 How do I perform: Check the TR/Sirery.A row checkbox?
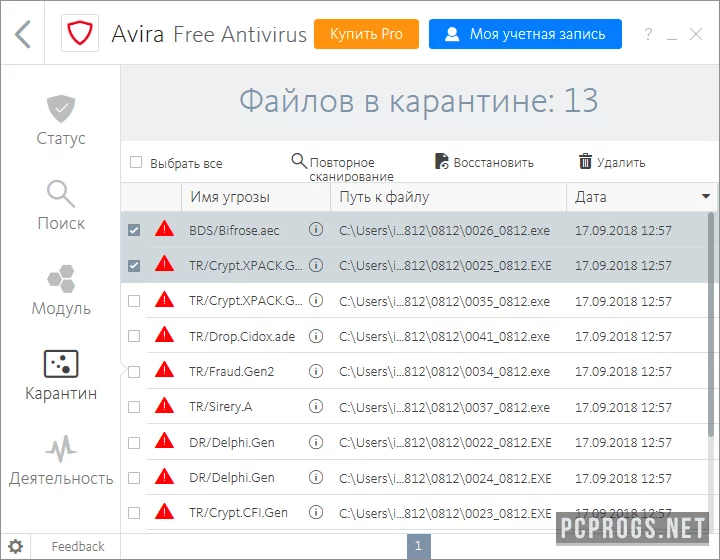coord(134,407)
